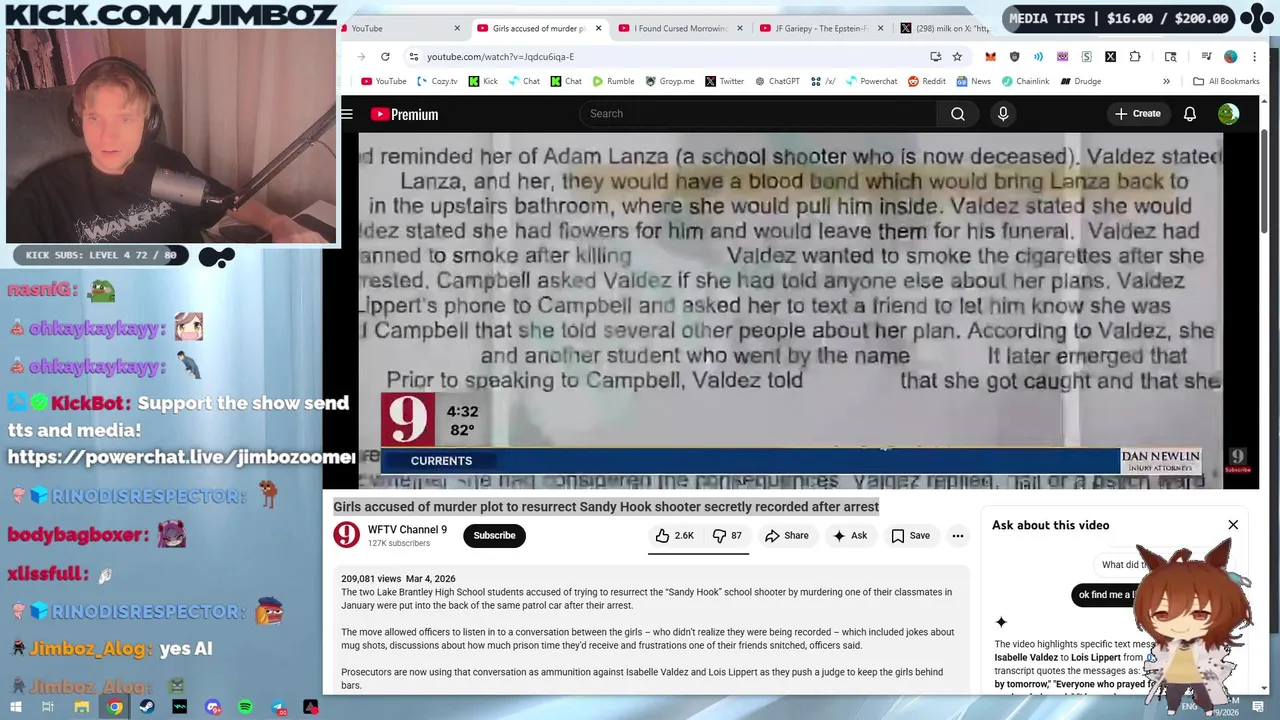Click the address bar URL
This screenshot has height=720, width=1280.
(x=500, y=57)
